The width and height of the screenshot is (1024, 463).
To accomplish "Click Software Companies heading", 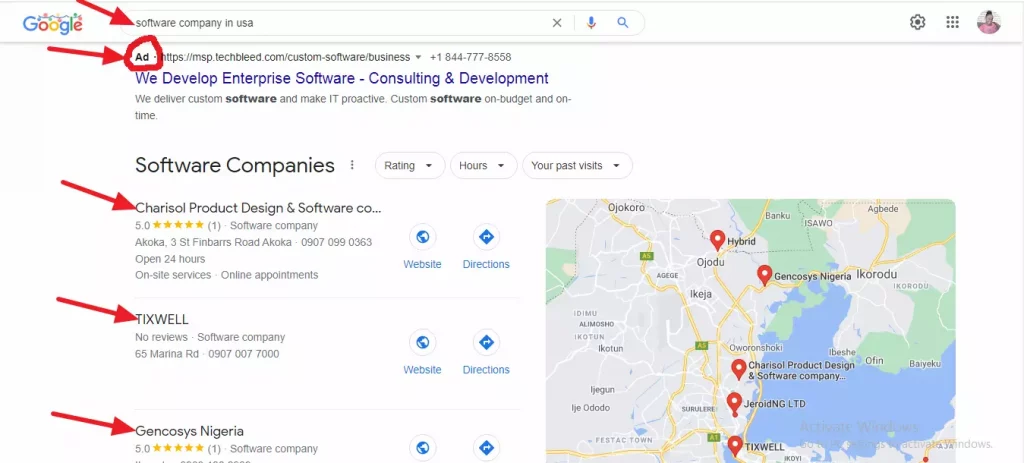I will (234, 165).
